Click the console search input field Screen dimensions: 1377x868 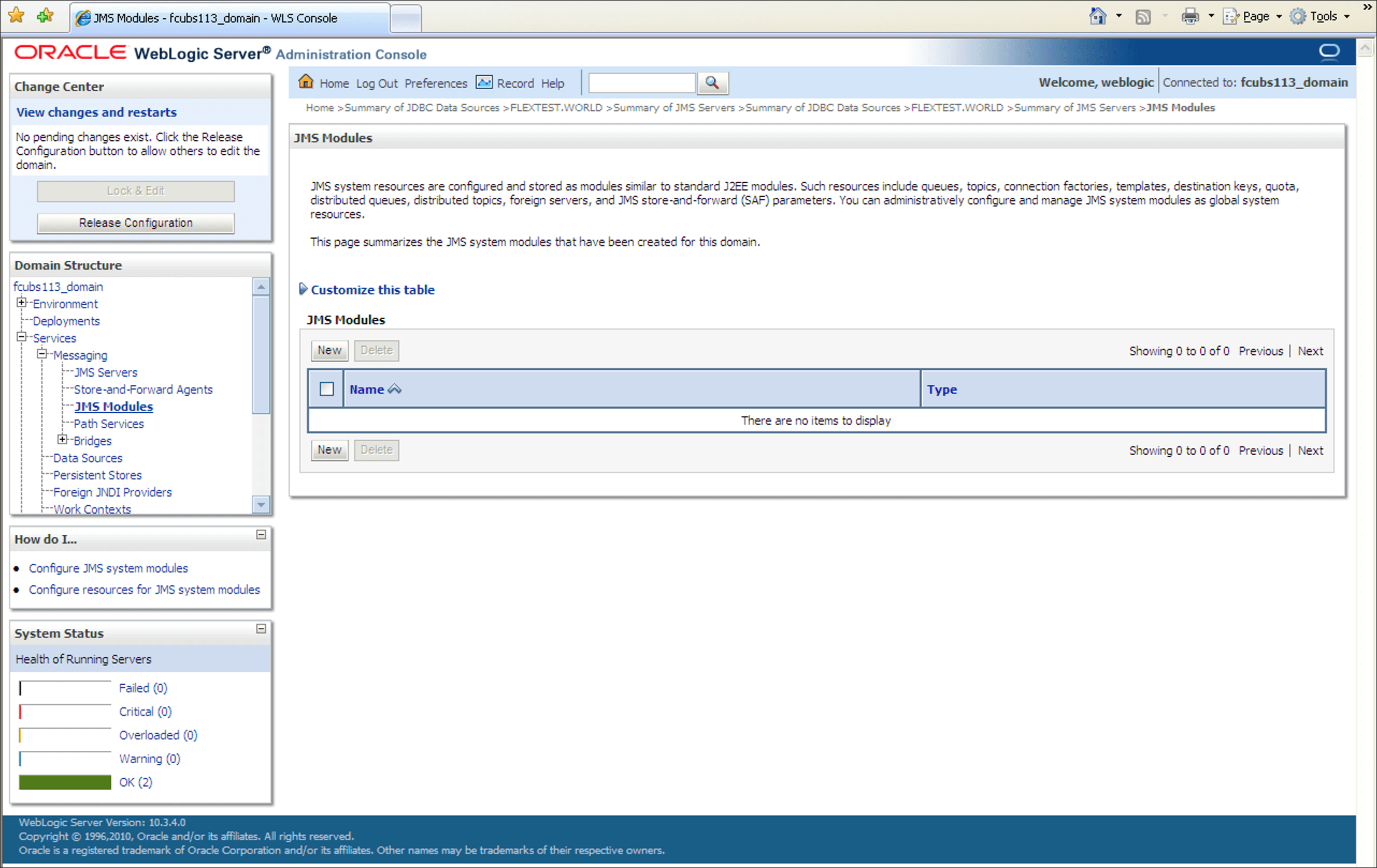point(642,83)
